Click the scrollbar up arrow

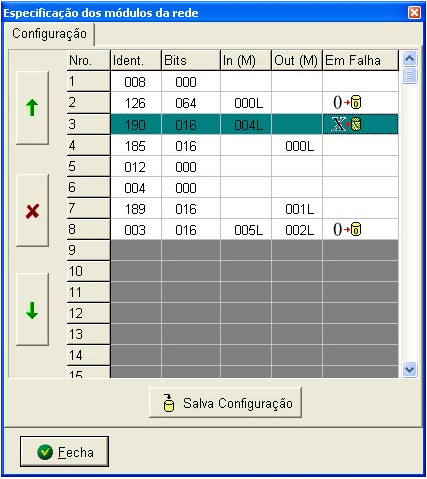pos(409,59)
